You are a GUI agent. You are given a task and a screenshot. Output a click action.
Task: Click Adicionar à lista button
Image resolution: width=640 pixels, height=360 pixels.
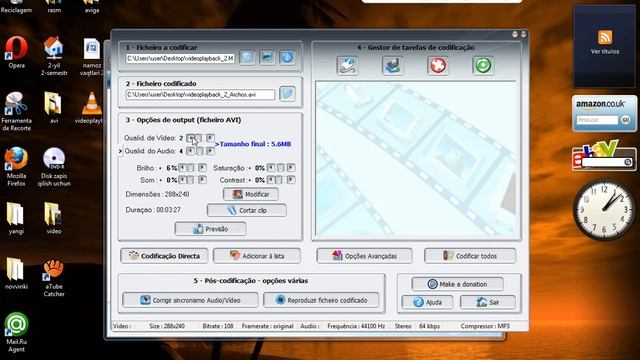(x=257, y=256)
